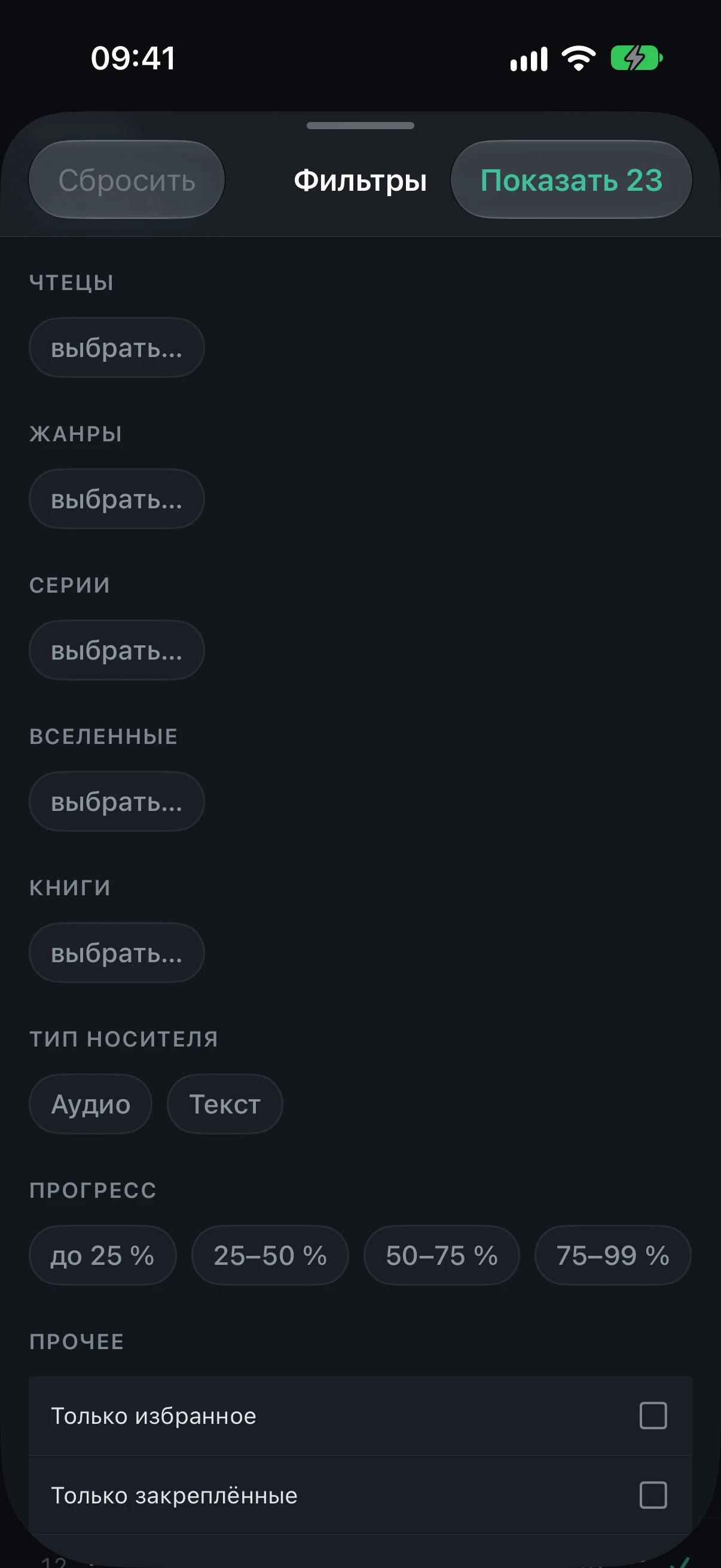Open the Серии выбрать selector
The width and height of the screenshot is (721, 1568).
(117, 650)
